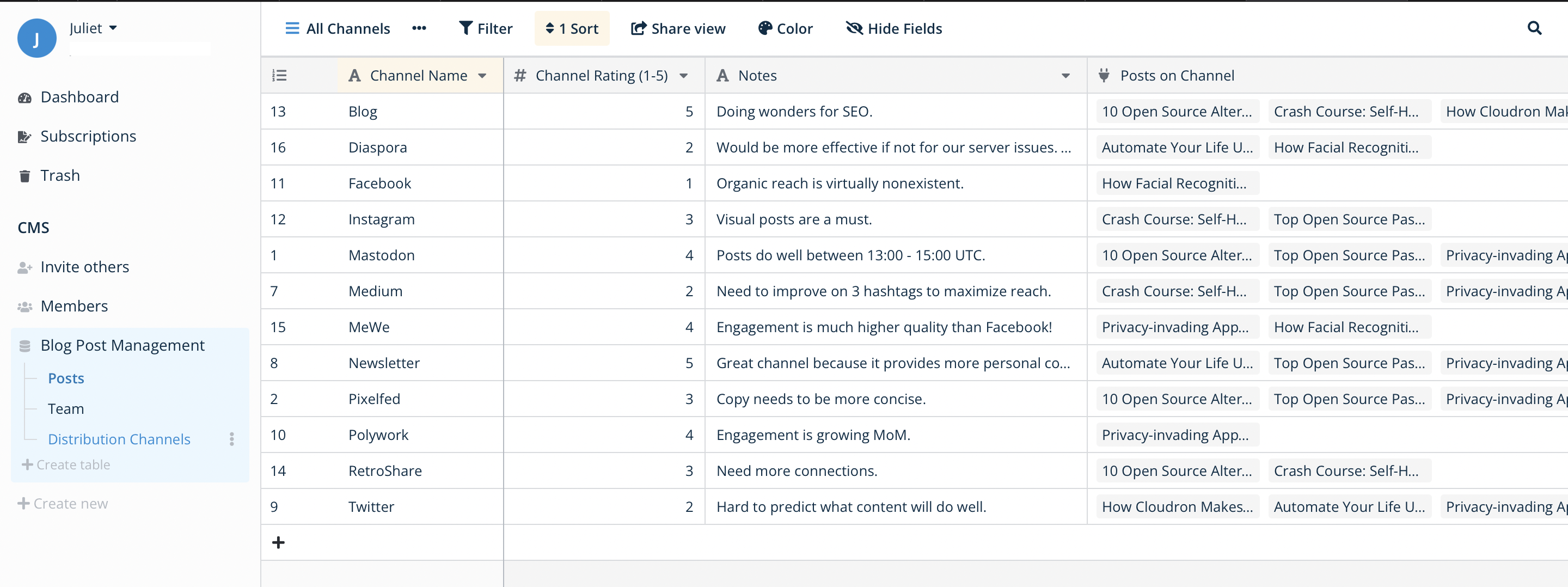Click the row count list icon in header
Screen dimensions: 1568x587
[279, 76]
